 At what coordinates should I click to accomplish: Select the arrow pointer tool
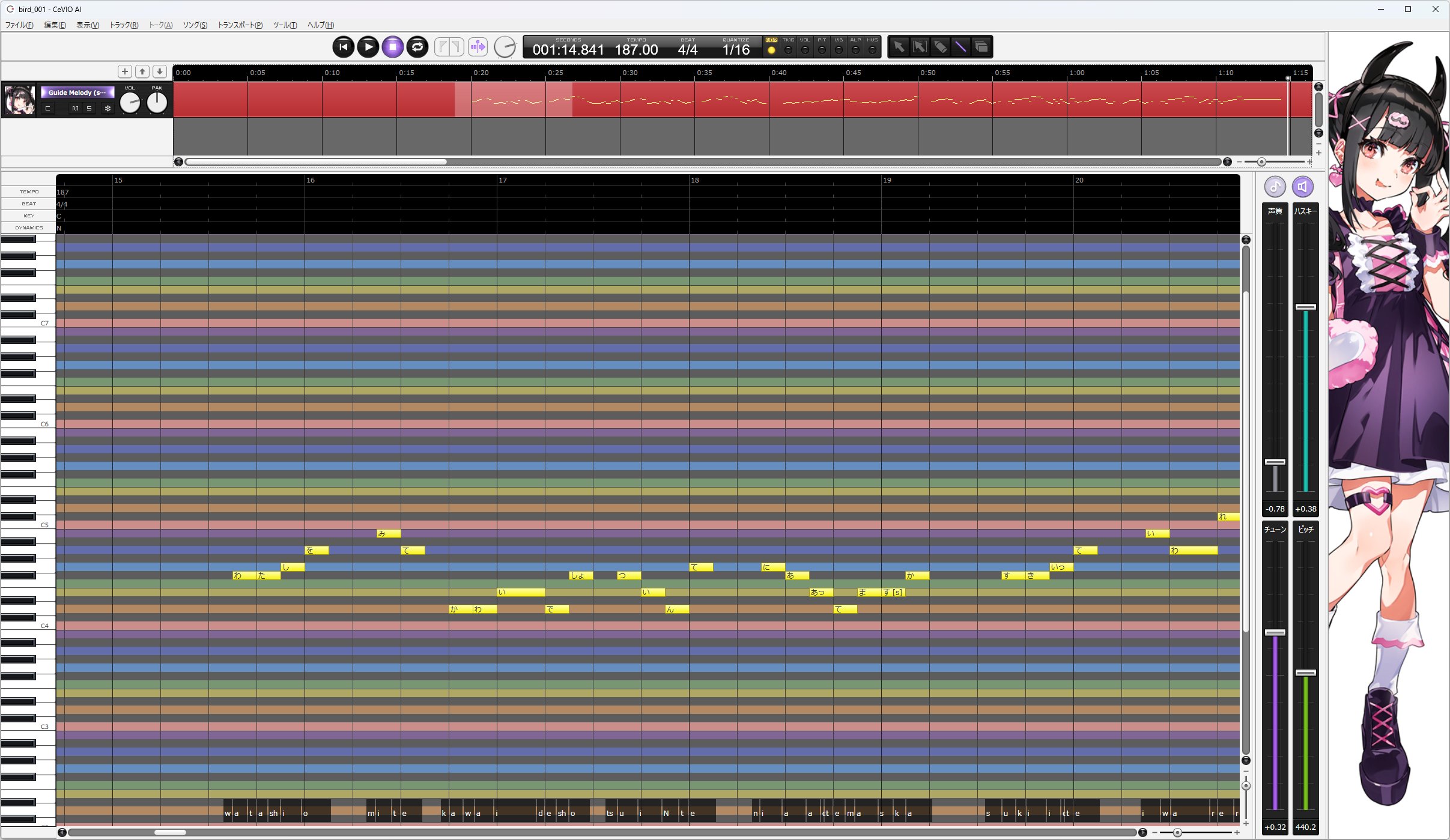point(899,47)
